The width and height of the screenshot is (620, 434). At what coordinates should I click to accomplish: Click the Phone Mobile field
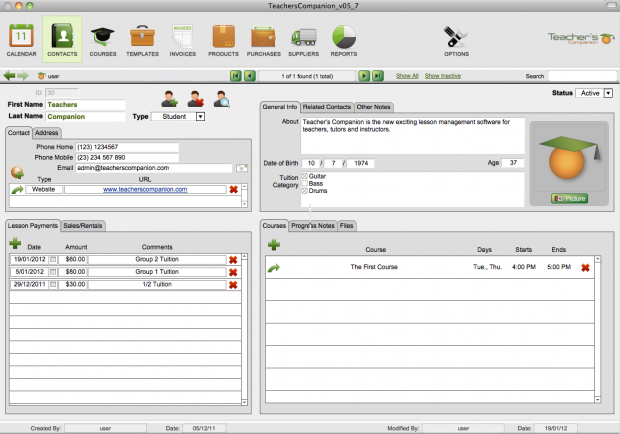click(127, 157)
